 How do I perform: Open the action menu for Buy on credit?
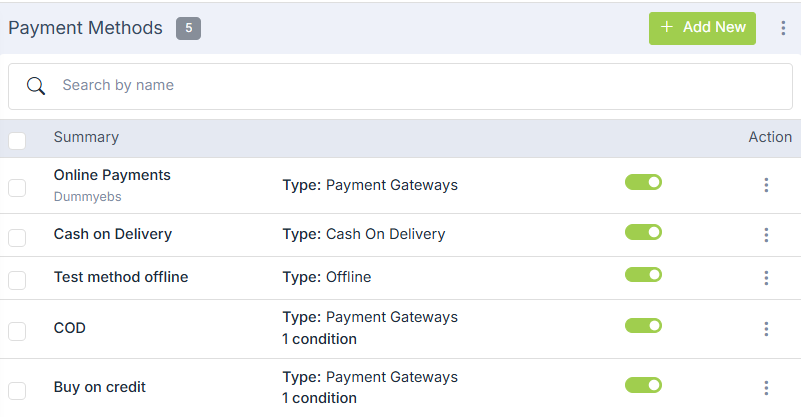(x=766, y=388)
